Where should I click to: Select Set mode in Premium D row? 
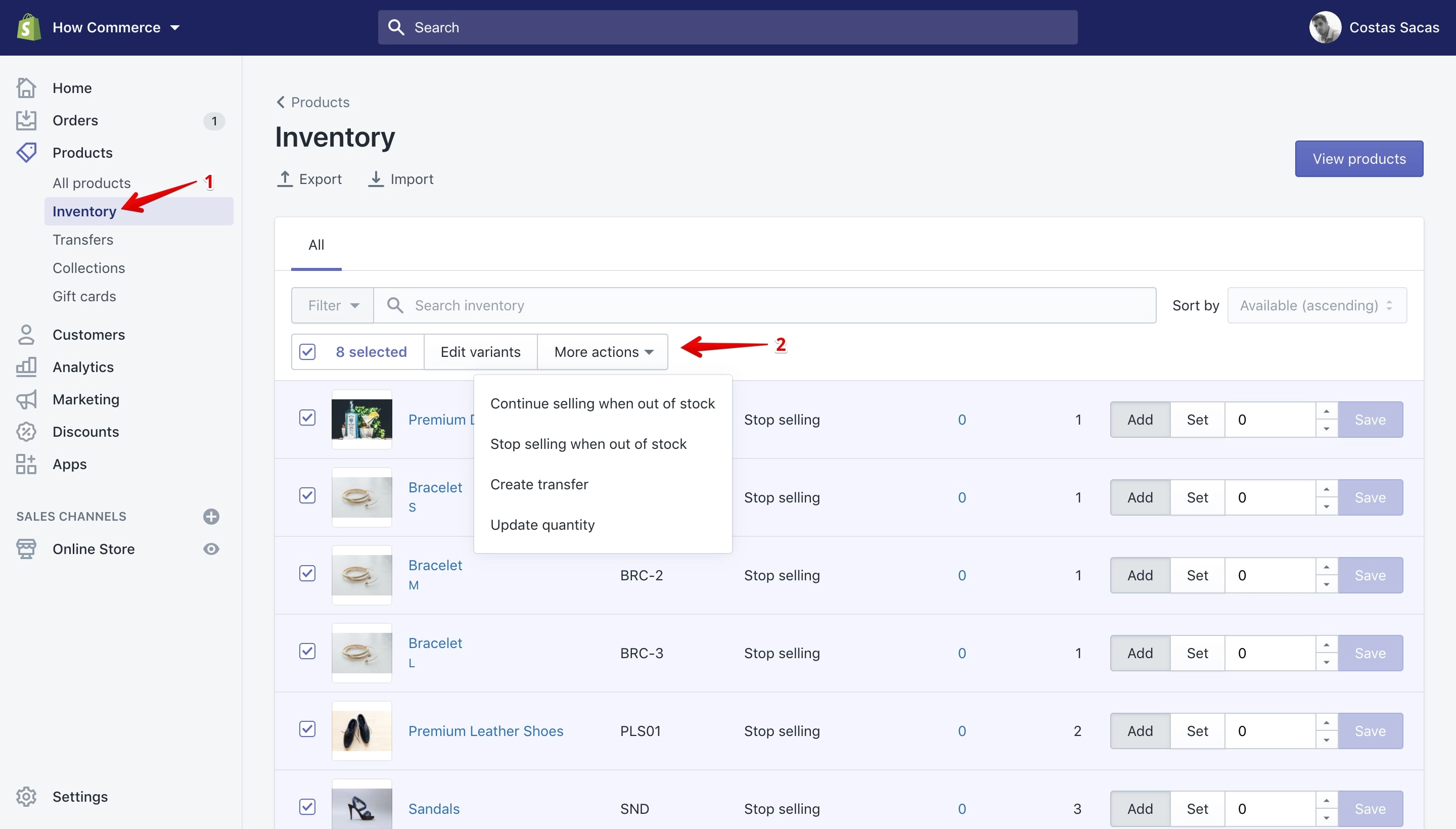pos(1197,420)
